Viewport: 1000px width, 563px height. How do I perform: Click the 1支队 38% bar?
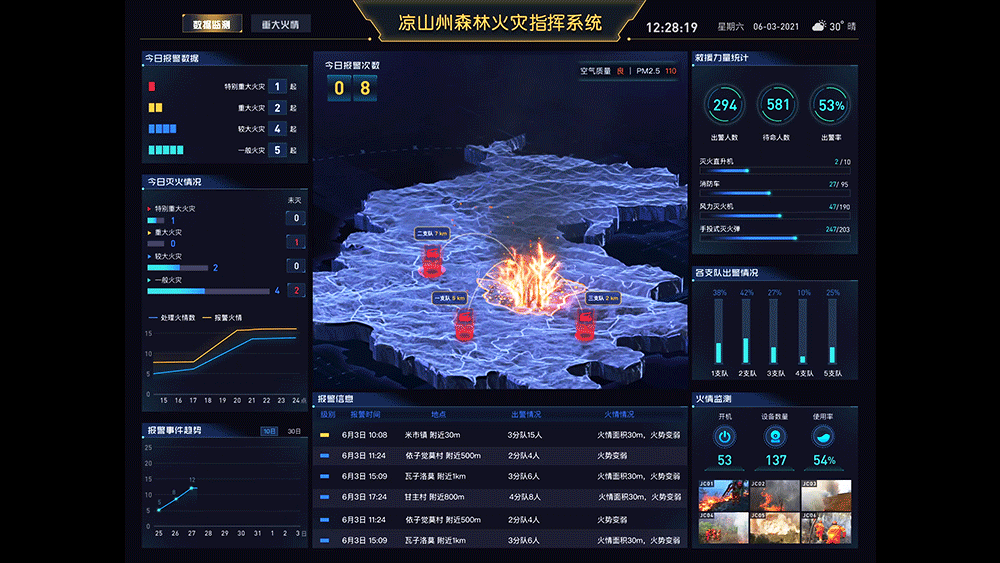click(719, 332)
